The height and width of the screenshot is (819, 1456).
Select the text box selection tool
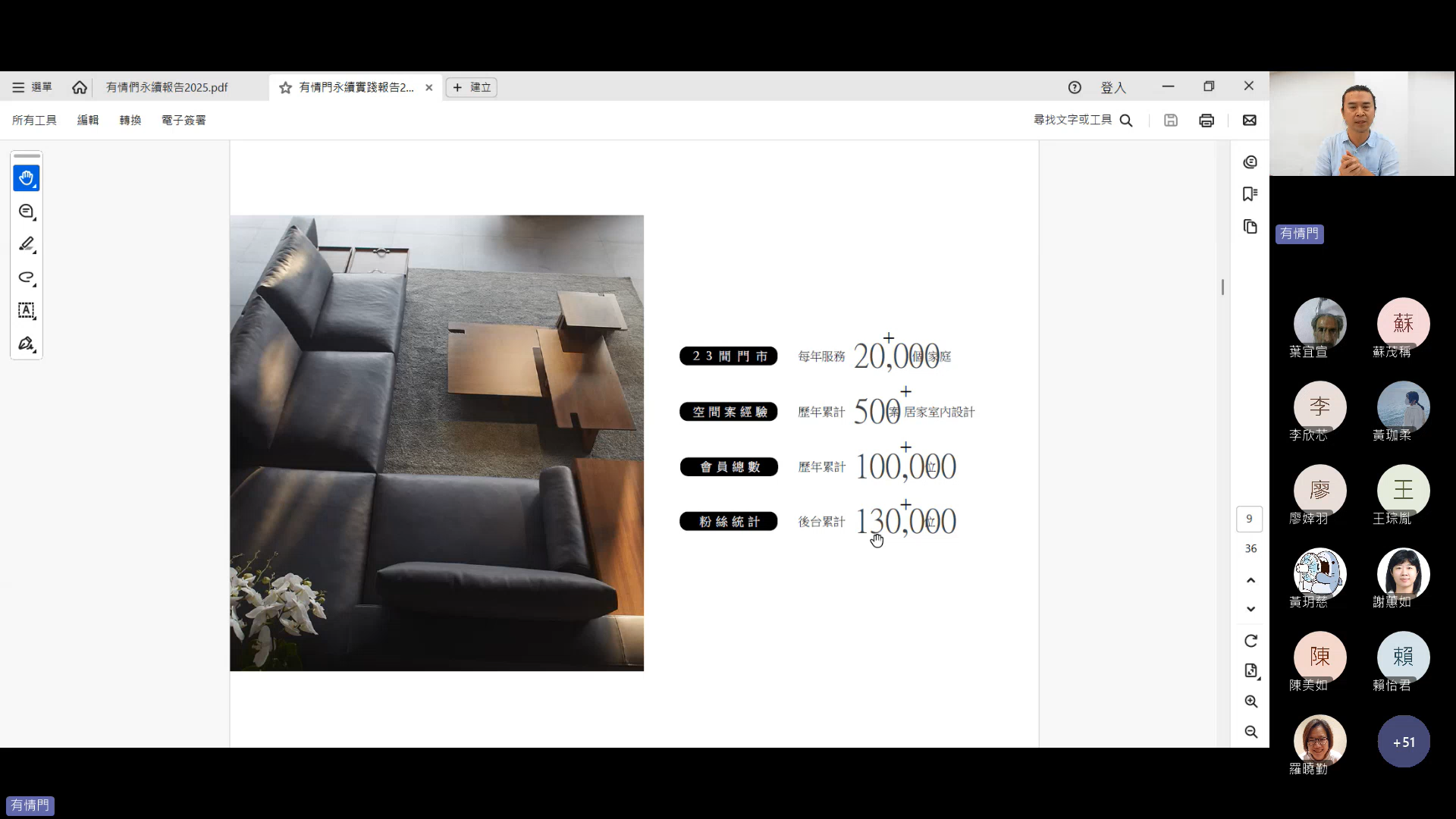click(x=27, y=310)
